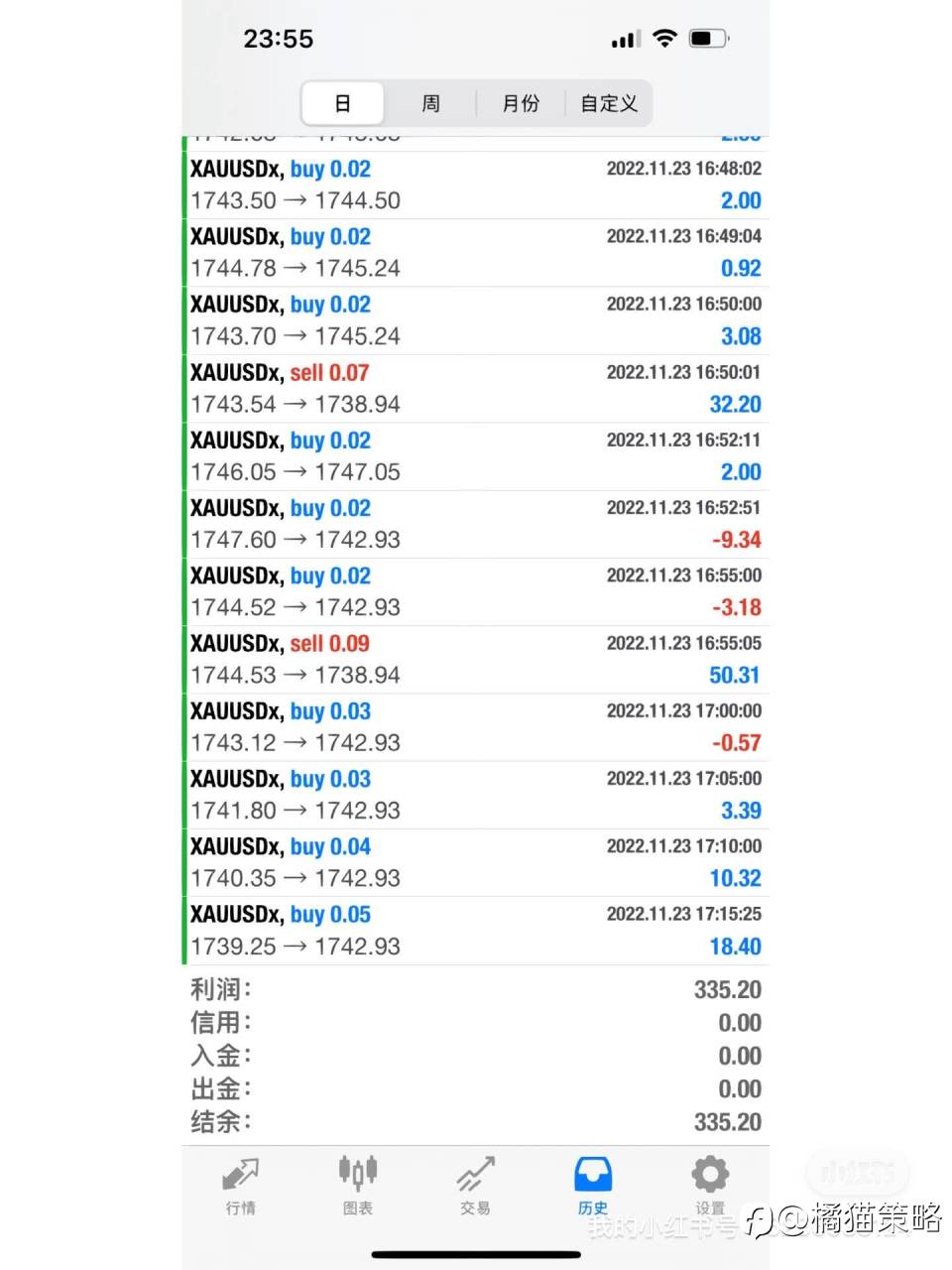This screenshot has width=952, height=1270.
Task: Tap the trade showing -9.34 loss
Action: click(475, 524)
